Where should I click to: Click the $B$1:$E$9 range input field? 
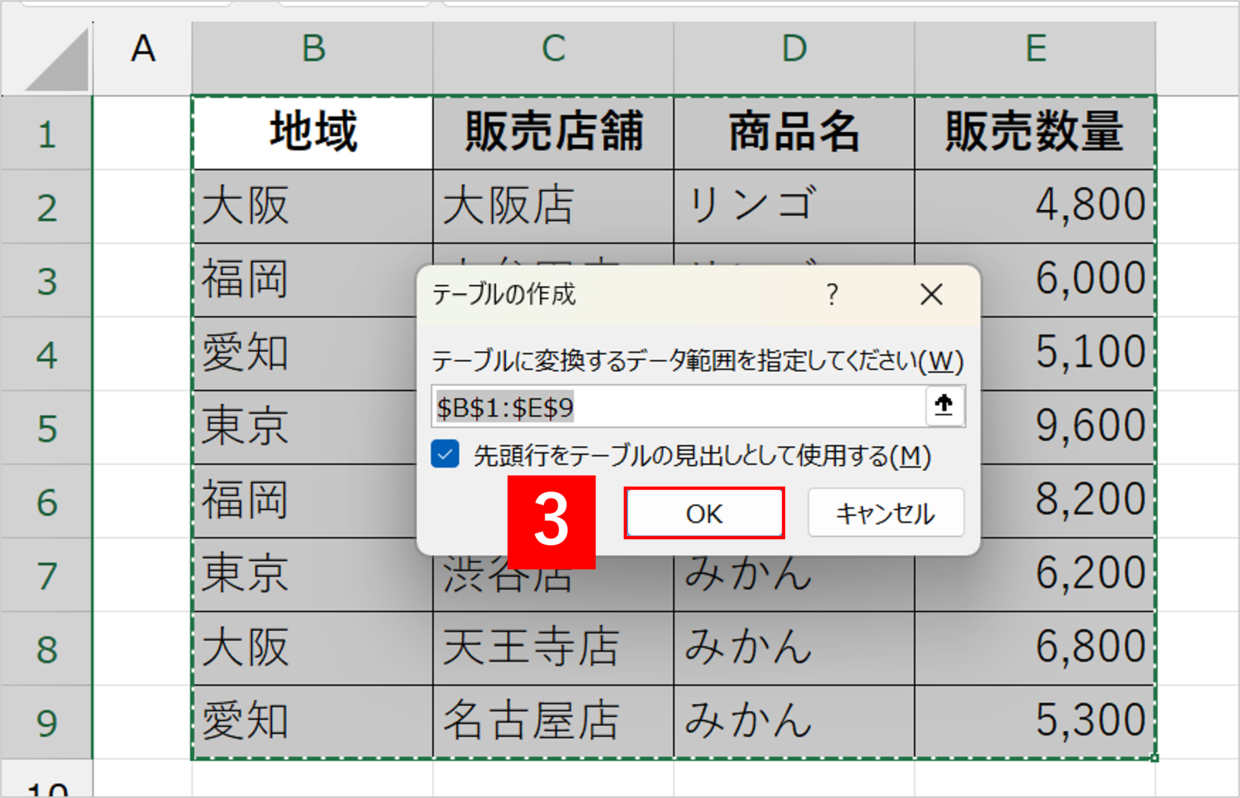680,406
